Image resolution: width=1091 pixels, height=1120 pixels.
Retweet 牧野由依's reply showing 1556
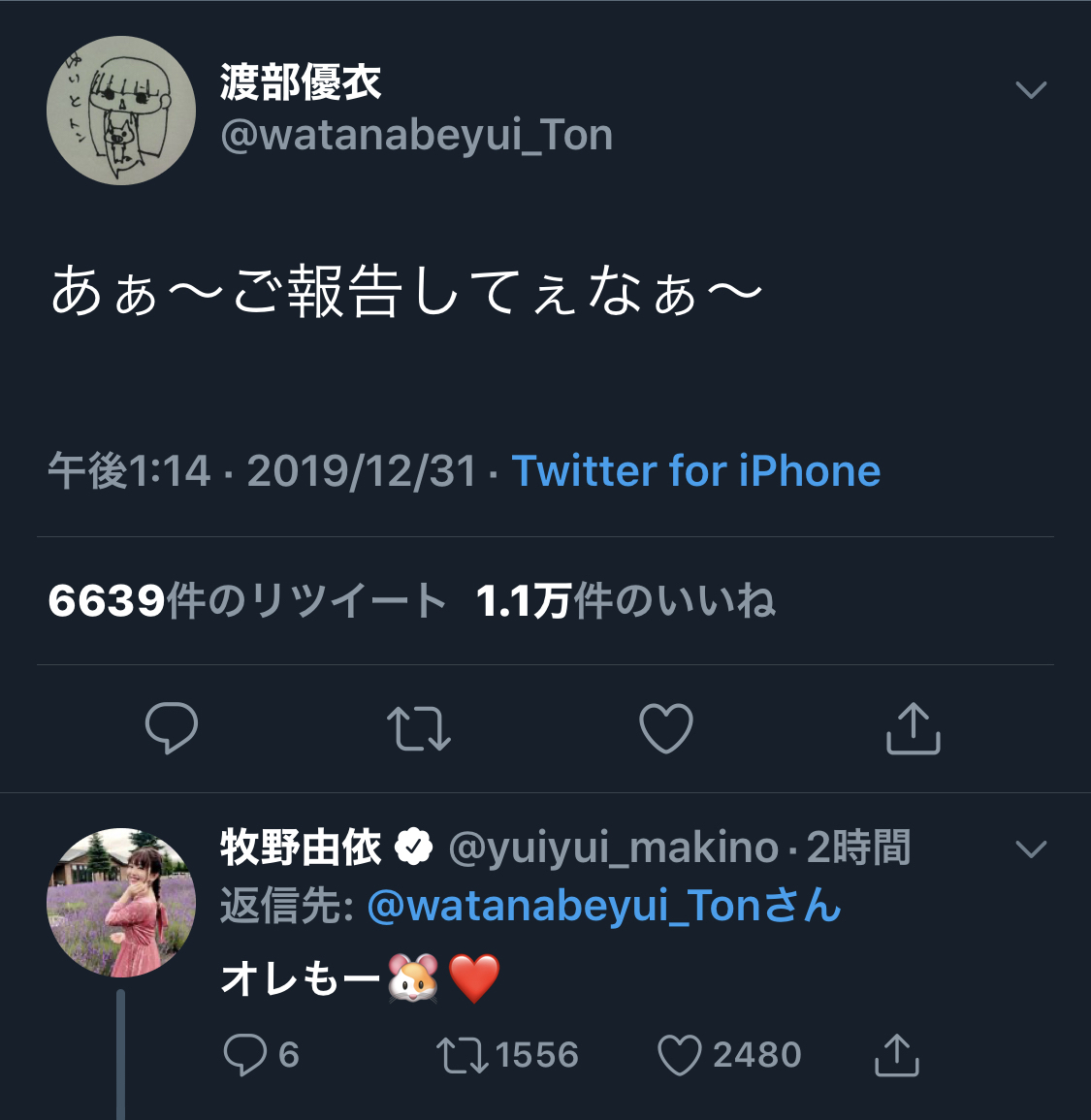click(460, 1055)
